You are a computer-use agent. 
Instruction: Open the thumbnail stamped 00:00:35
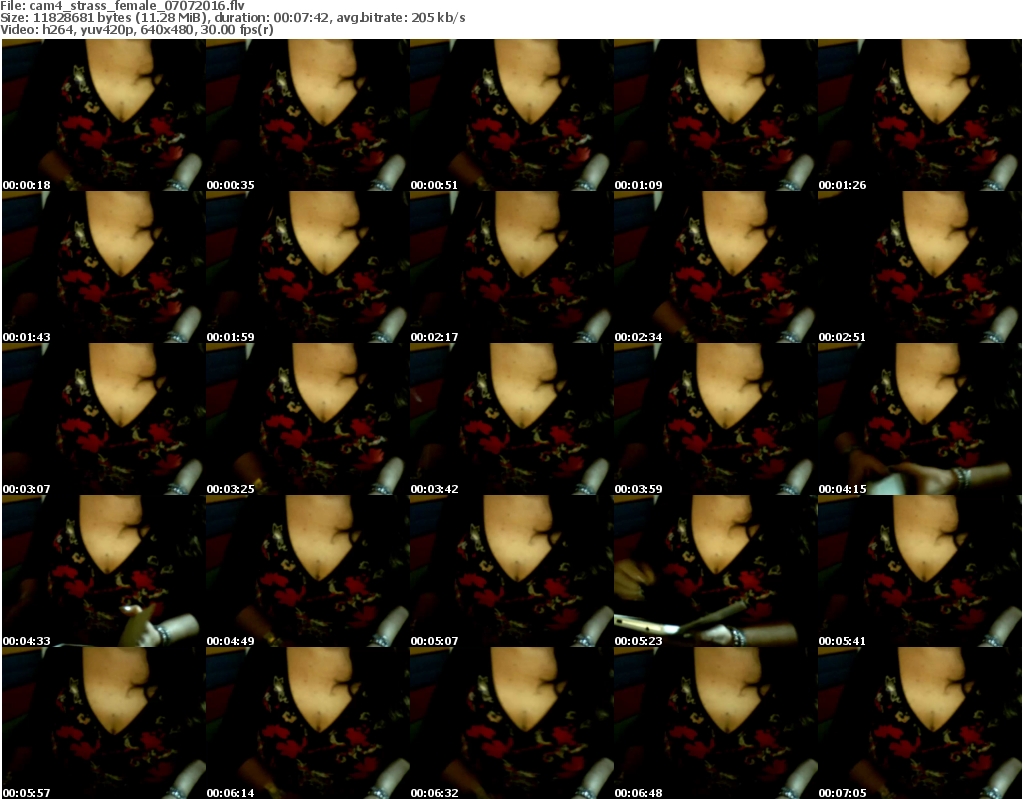[x=308, y=115]
